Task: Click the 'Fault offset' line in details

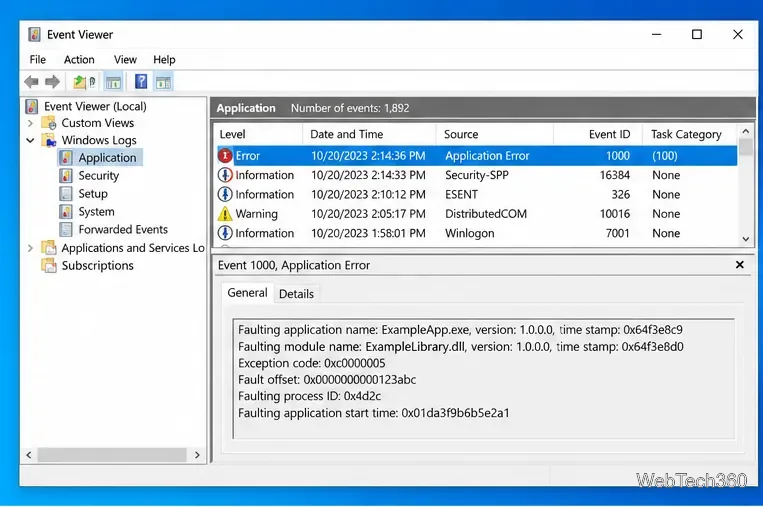Action: tap(327, 380)
